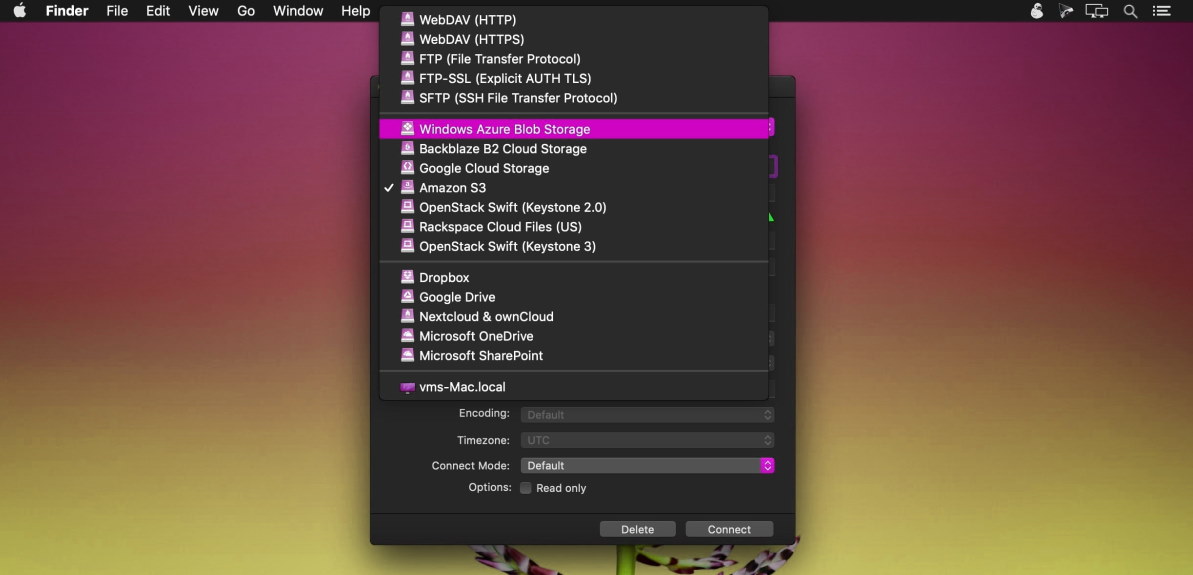
Task: Open the View menu
Action: 203,11
